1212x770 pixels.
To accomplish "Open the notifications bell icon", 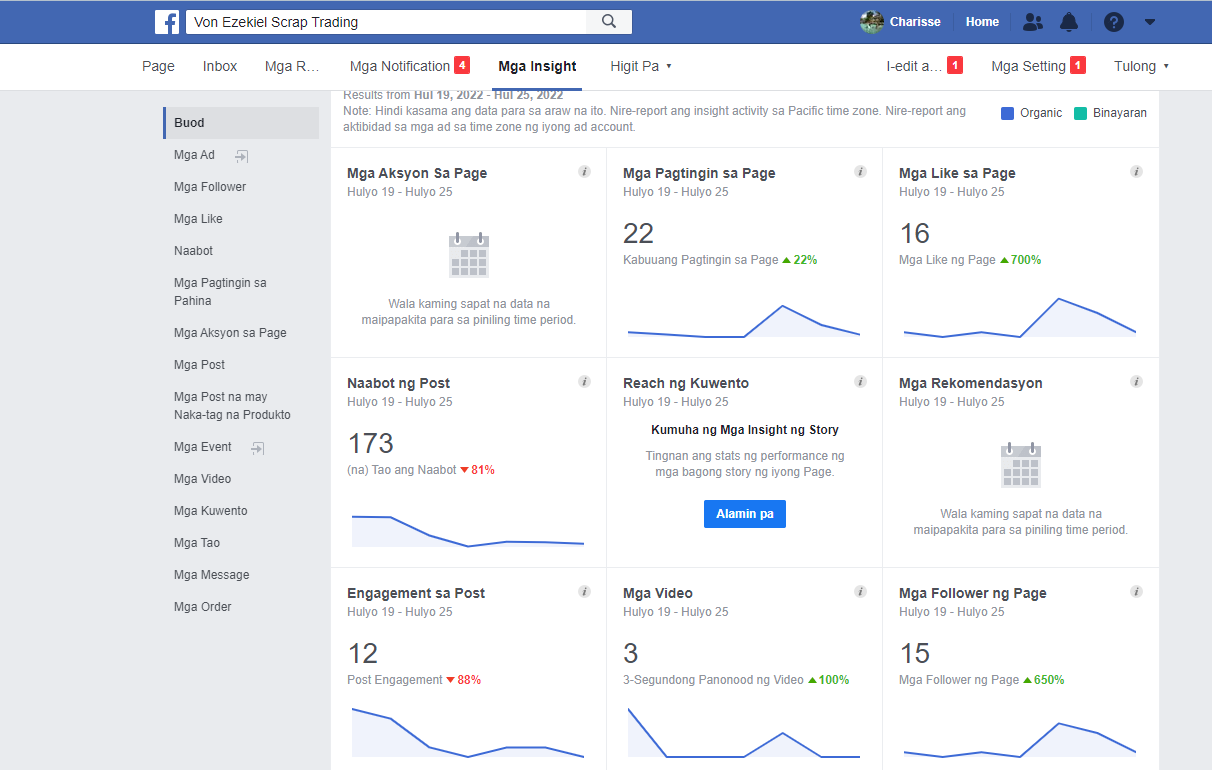I will [1069, 22].
